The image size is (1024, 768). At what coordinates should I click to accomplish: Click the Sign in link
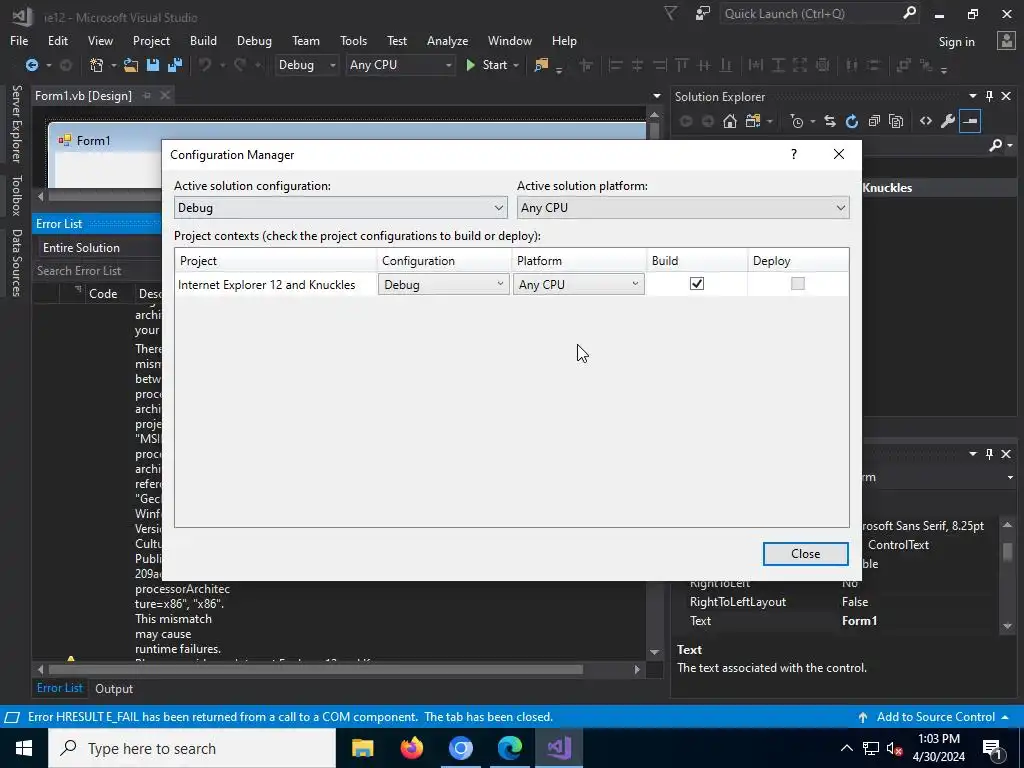[956, 41]
